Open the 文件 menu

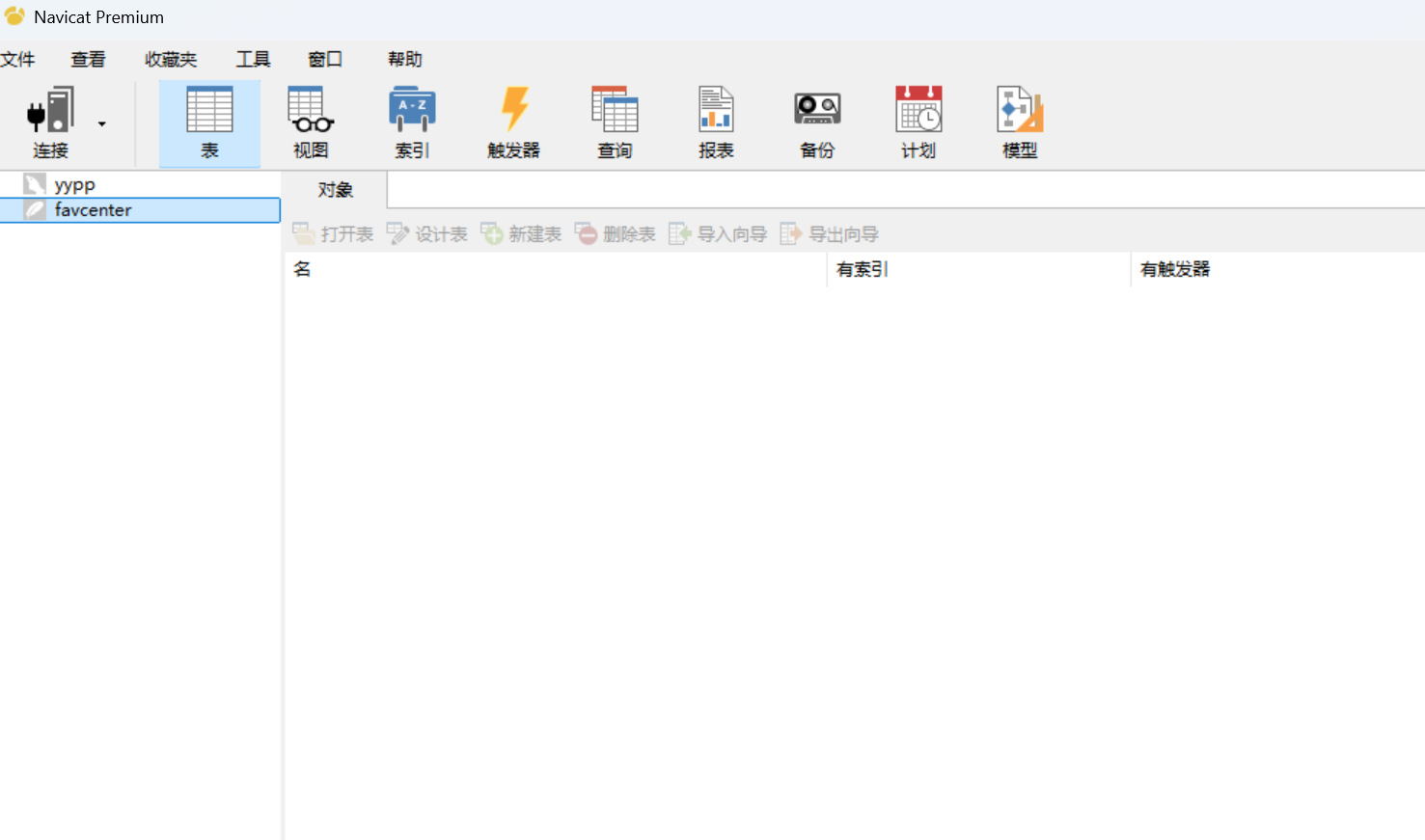(17, 60)
